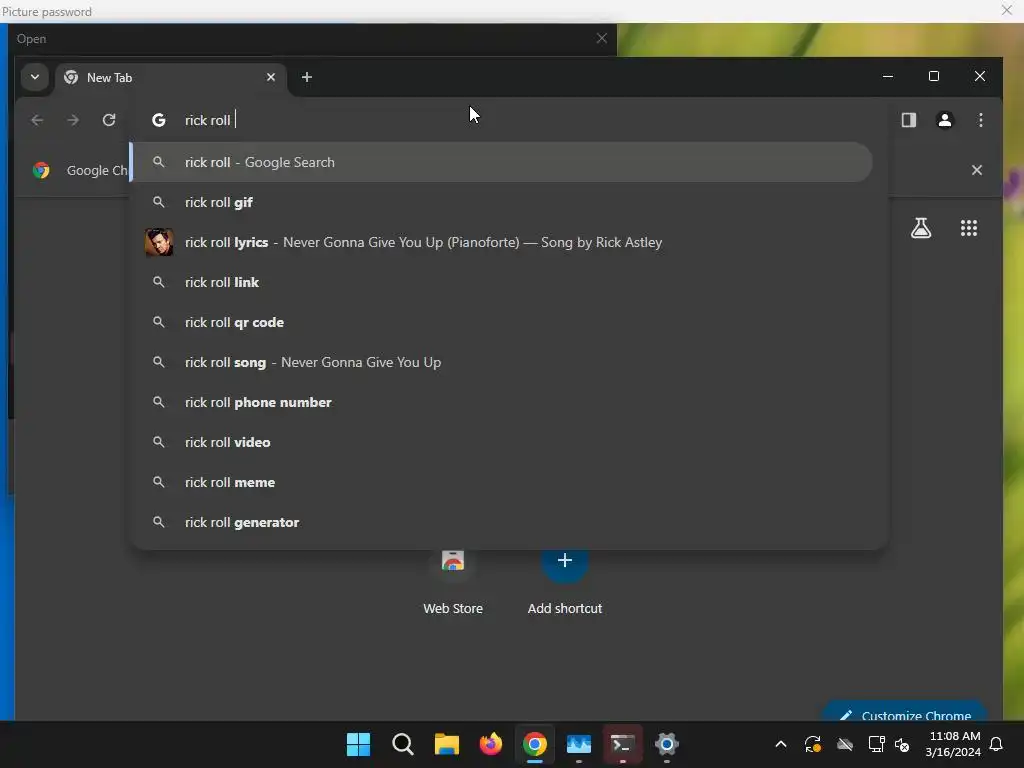Open File Explorer from taskbar
This screenshot has height=768, width=1024.
(x=447, y=744)
